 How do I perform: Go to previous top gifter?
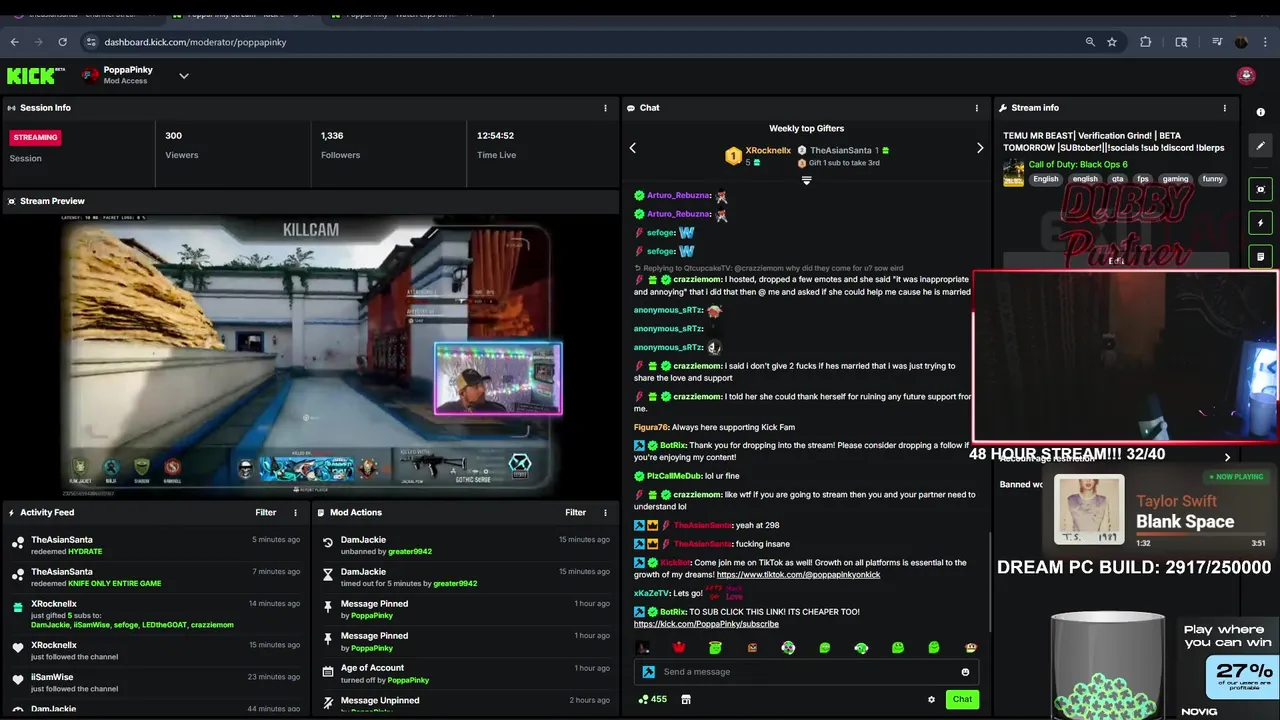coord(632,148)
